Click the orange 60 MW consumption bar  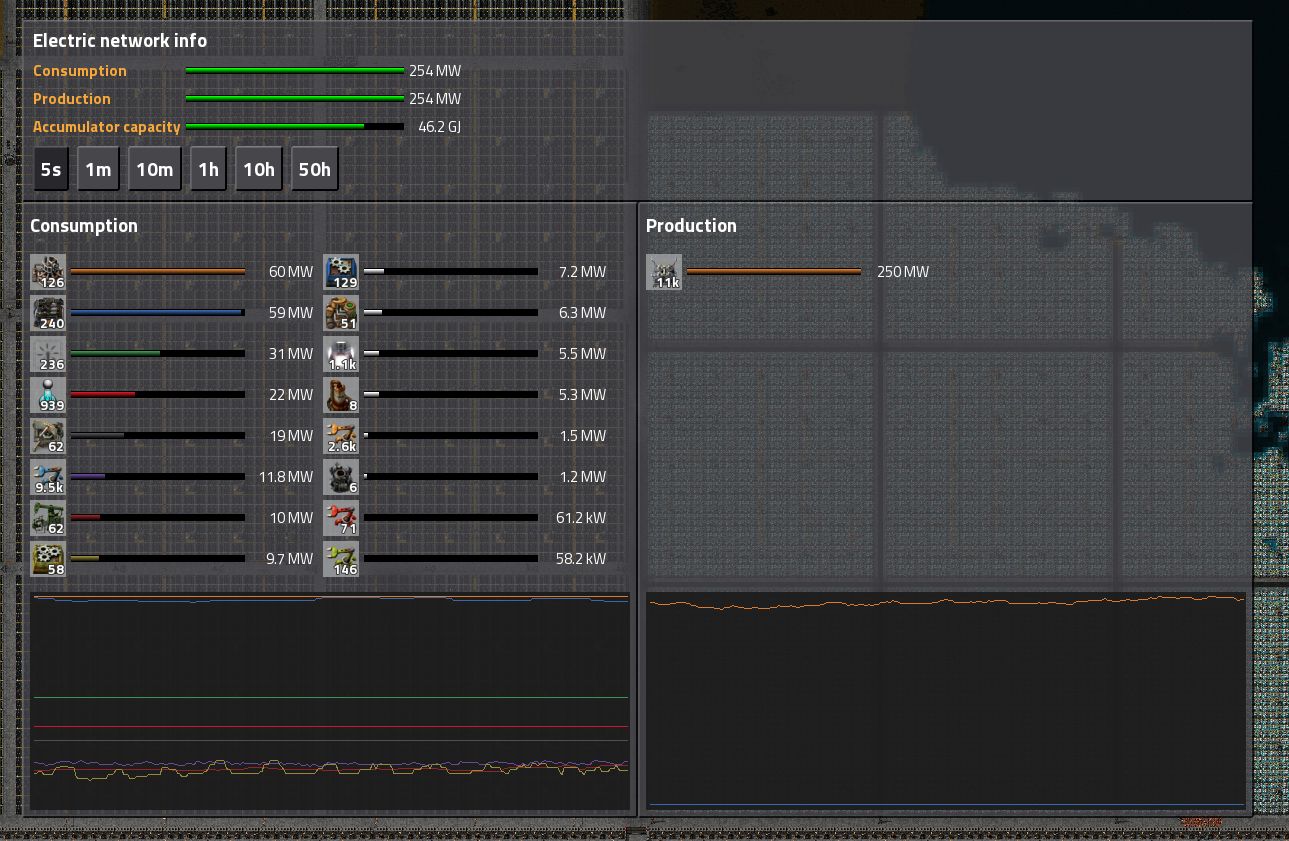158,271
